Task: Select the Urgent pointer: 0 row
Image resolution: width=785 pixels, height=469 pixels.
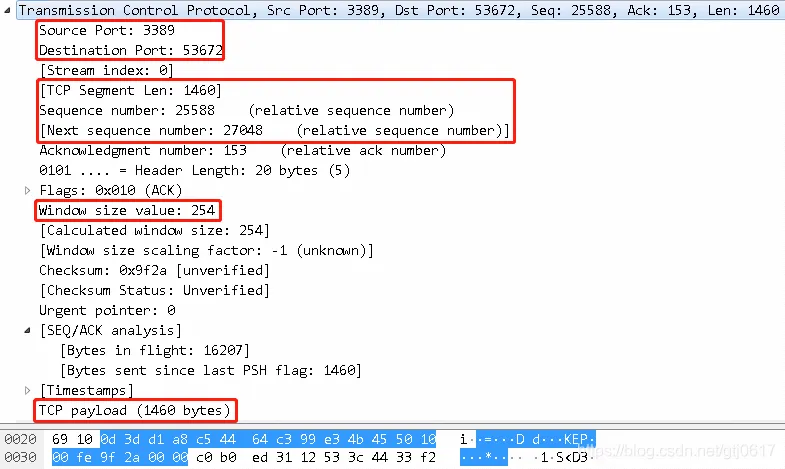Action: pos(107,310)
